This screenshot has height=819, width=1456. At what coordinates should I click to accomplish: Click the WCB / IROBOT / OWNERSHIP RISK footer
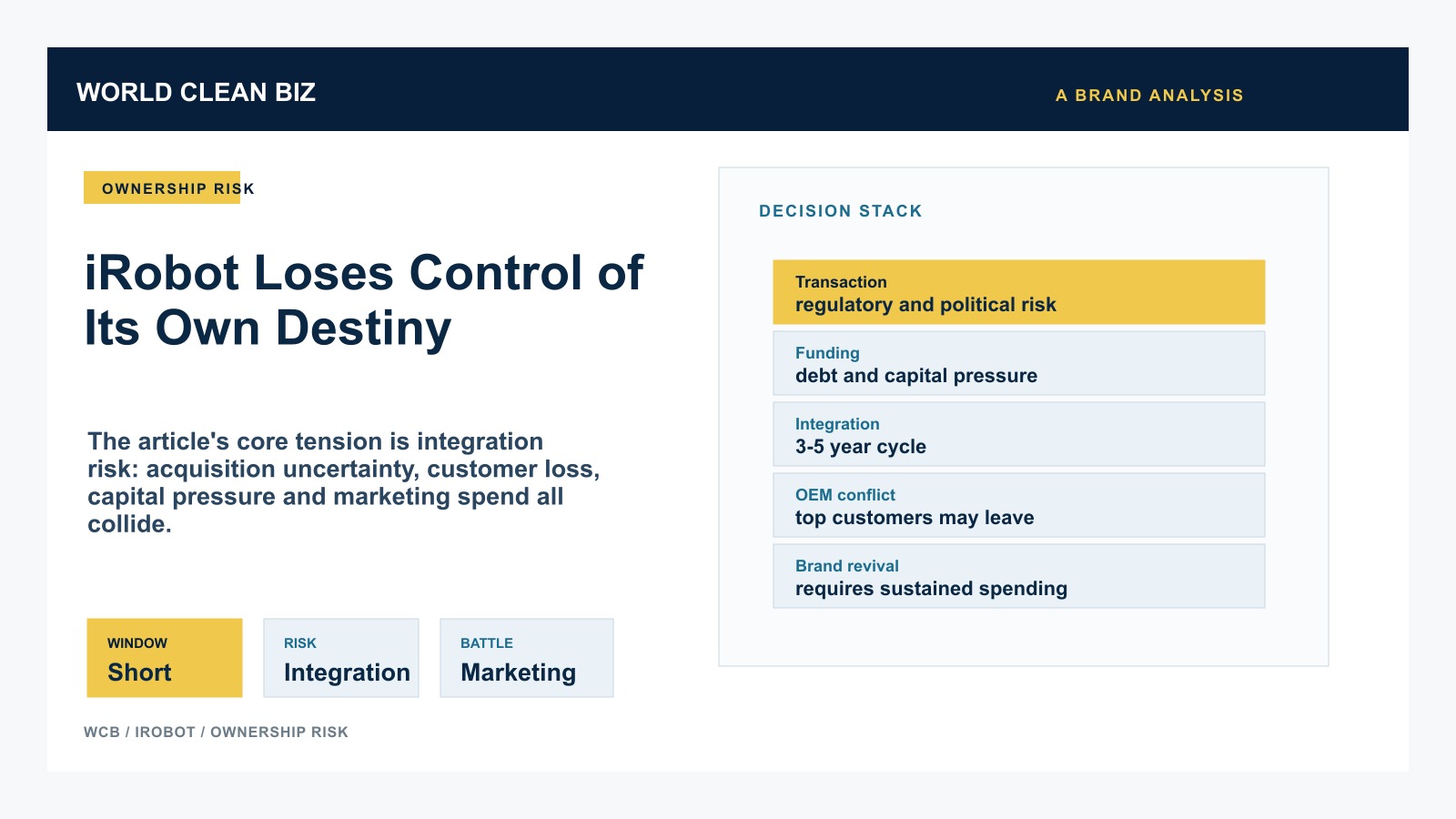216,732
